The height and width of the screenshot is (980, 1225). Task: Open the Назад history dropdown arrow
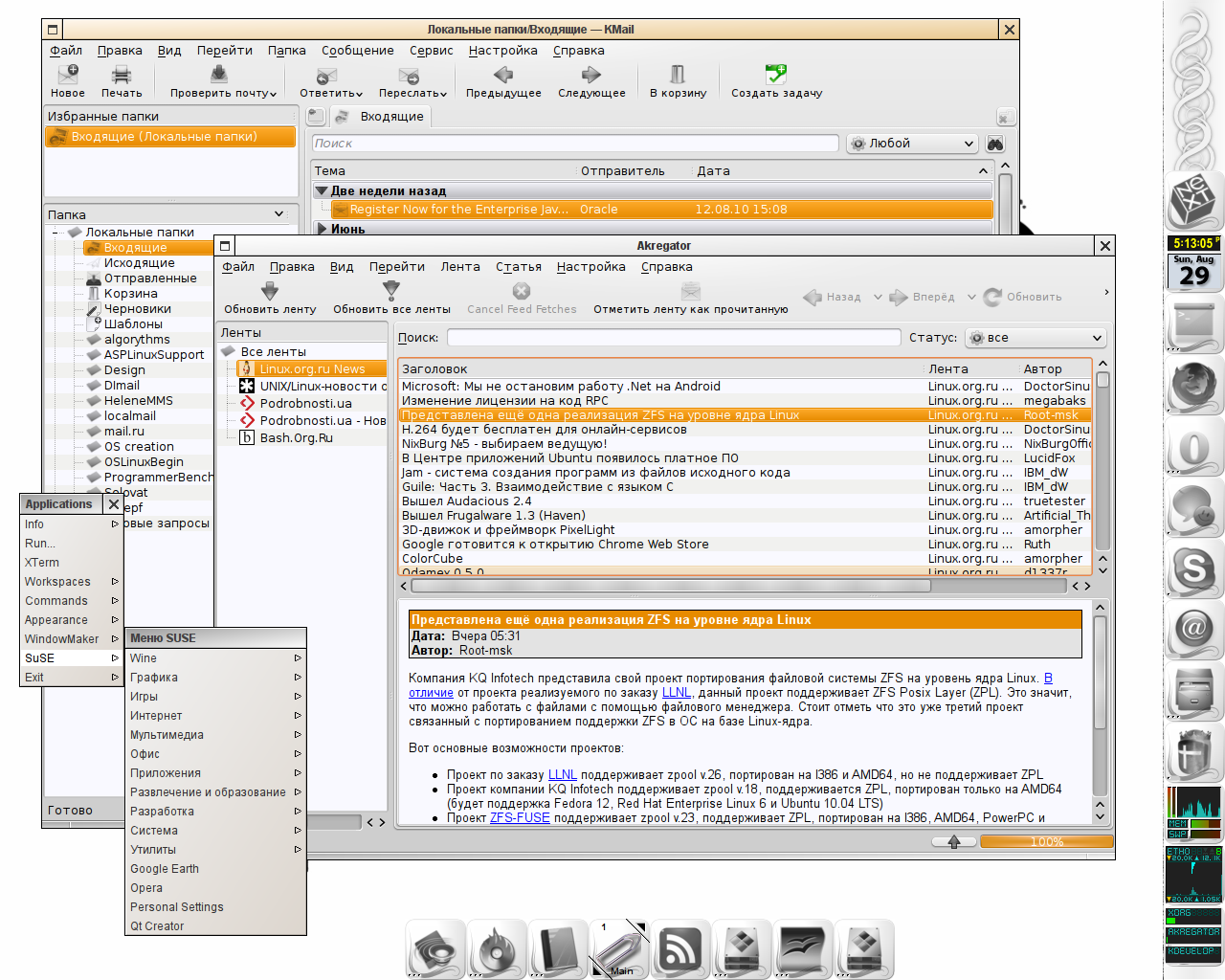[878, 297]
